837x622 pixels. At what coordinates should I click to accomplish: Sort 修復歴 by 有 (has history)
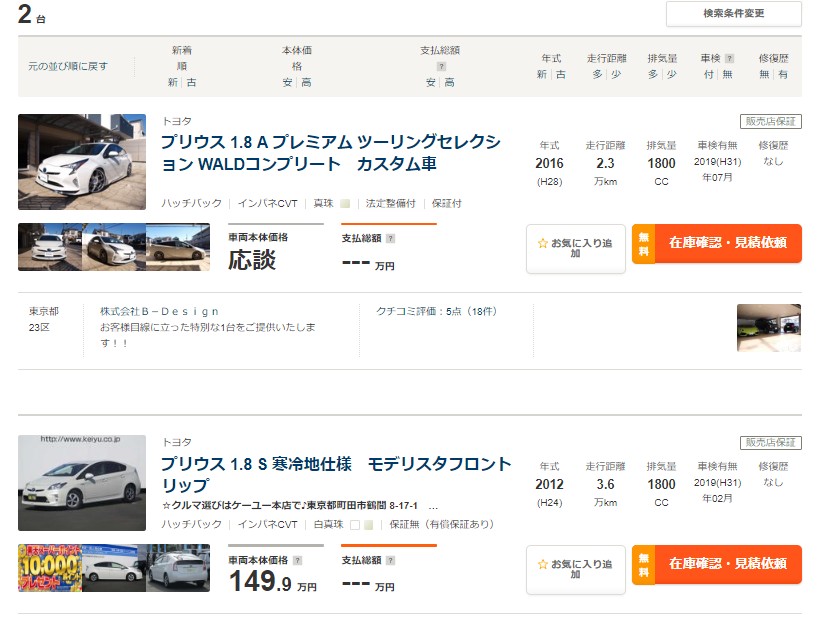783,74
